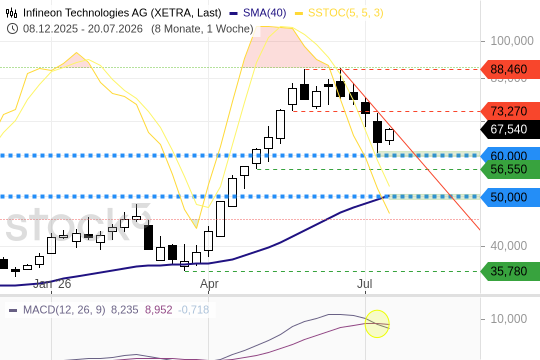Click the date range 08.12.2025 - 20.07.2026

(83, 29)
